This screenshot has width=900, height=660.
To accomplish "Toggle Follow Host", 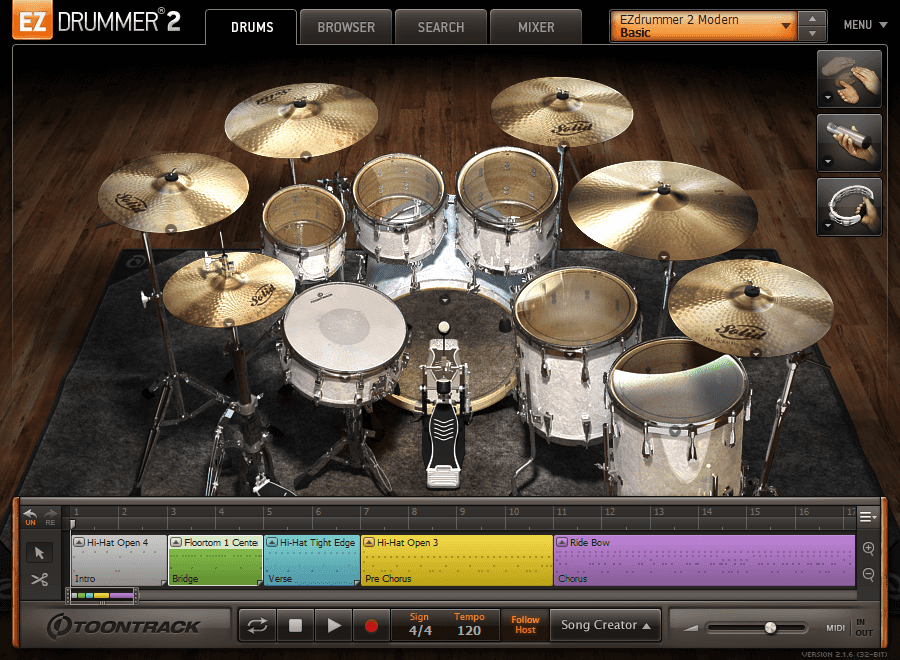I will (x=525, y=625).
